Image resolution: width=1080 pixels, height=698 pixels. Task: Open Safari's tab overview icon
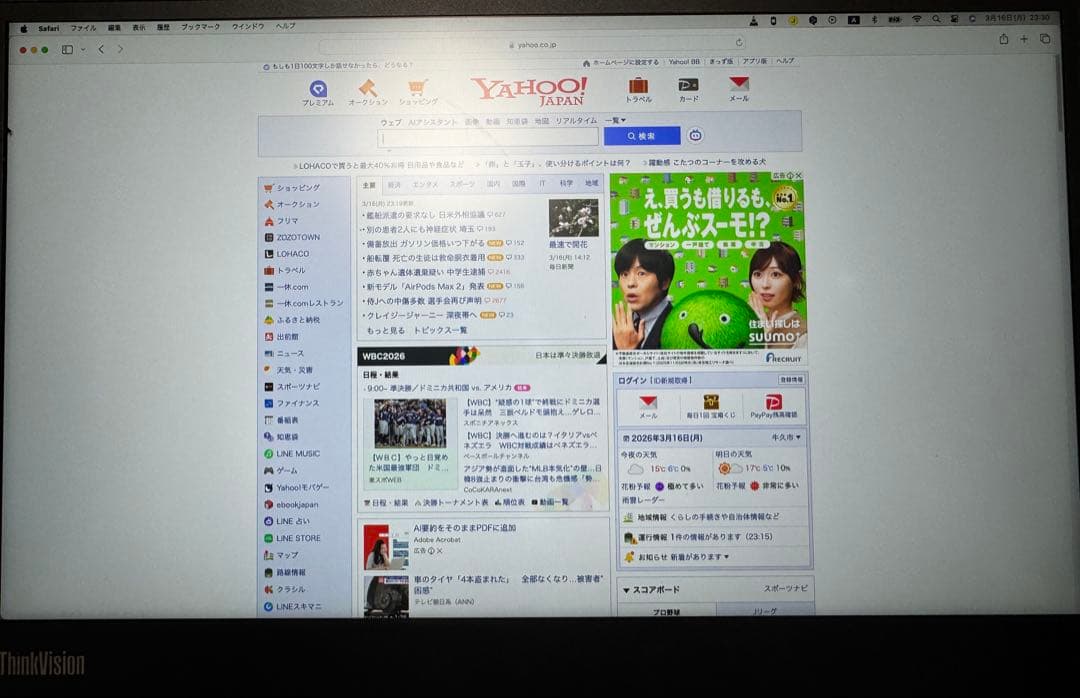coord(1045,39)
